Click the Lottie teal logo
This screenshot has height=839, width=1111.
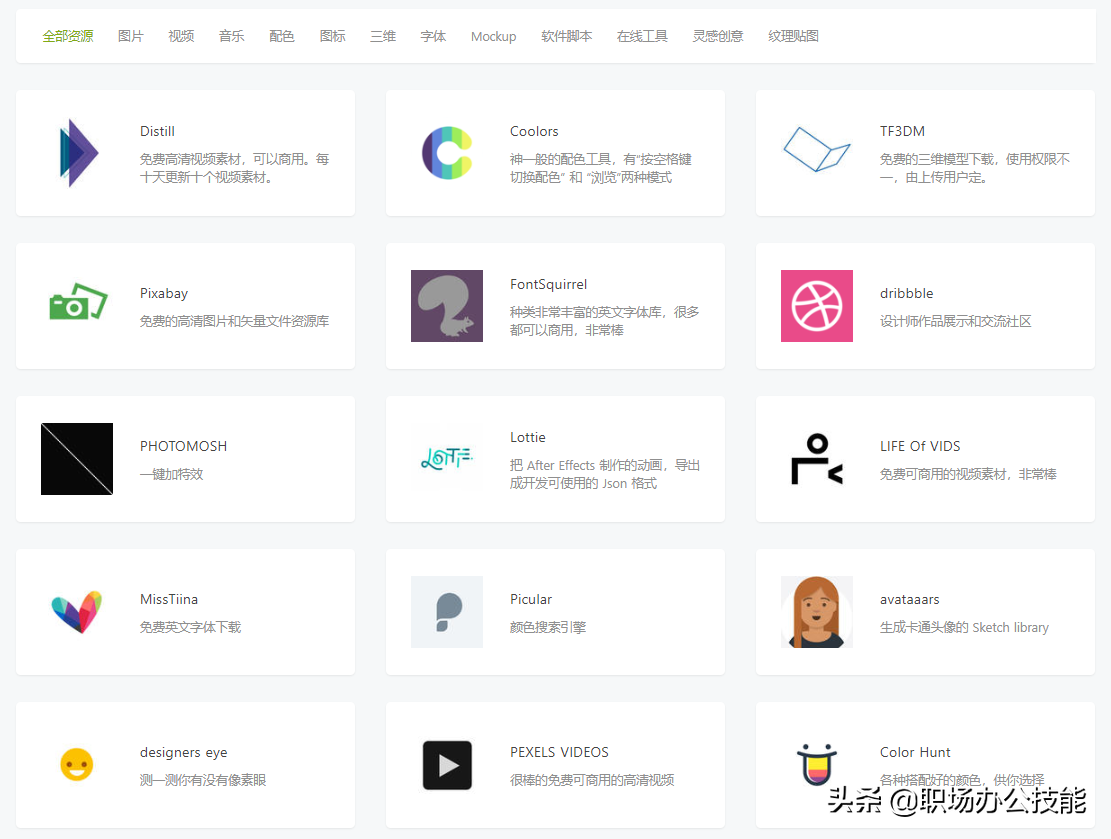click(x=447, y=459)
